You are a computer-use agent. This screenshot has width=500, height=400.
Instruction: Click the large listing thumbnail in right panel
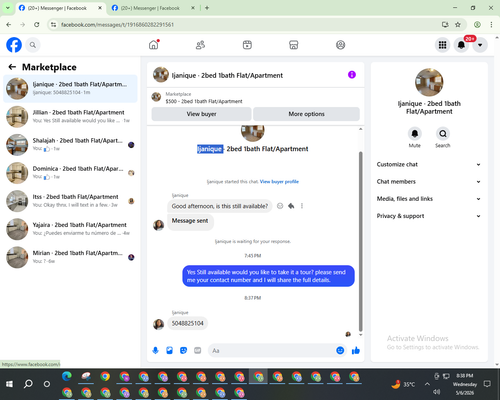429,82
